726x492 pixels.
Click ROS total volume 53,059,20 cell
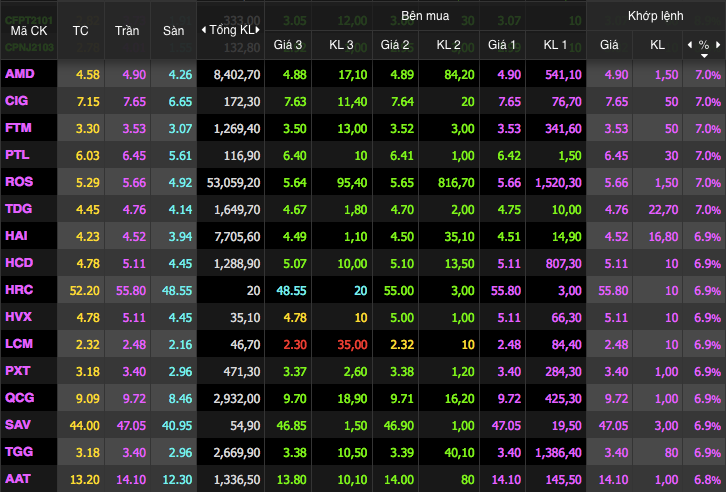[x=230, y=182]
